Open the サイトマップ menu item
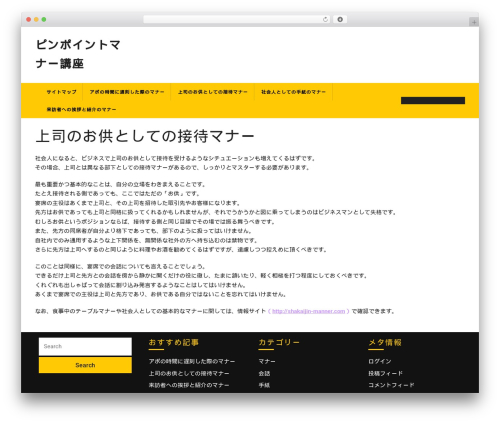 click(x=62, y=92)
